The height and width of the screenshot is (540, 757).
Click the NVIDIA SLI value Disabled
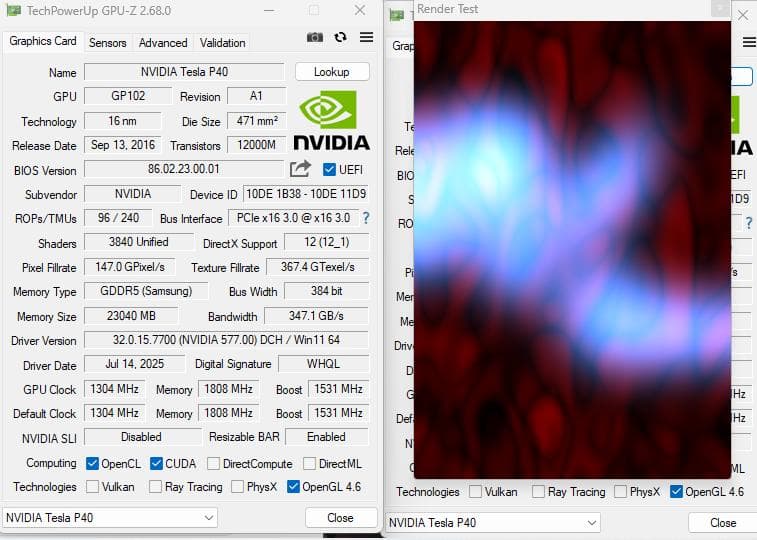coord(142,437)
